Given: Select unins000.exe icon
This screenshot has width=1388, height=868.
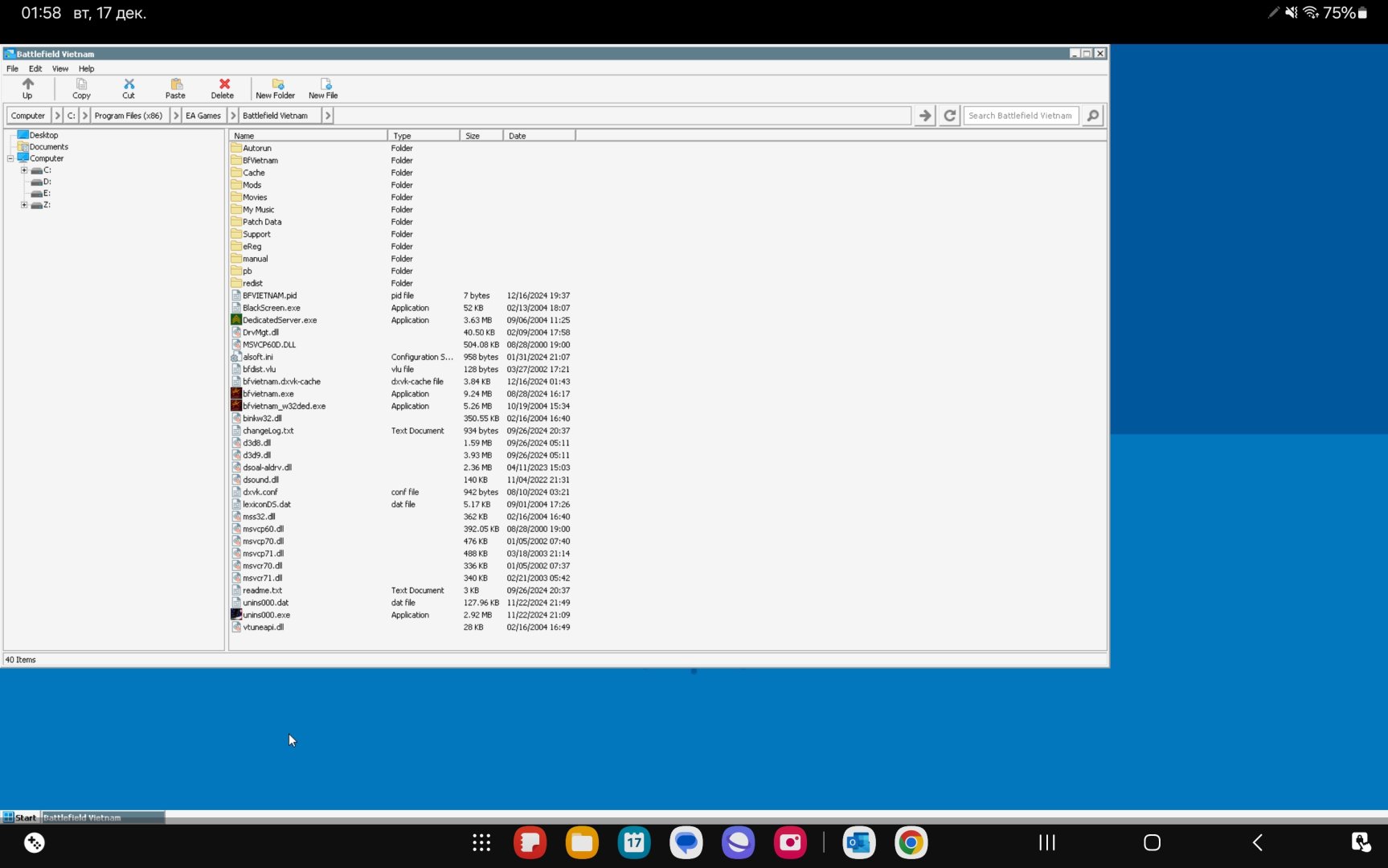Looking at the screenshot, I should [x=236, y=615].
